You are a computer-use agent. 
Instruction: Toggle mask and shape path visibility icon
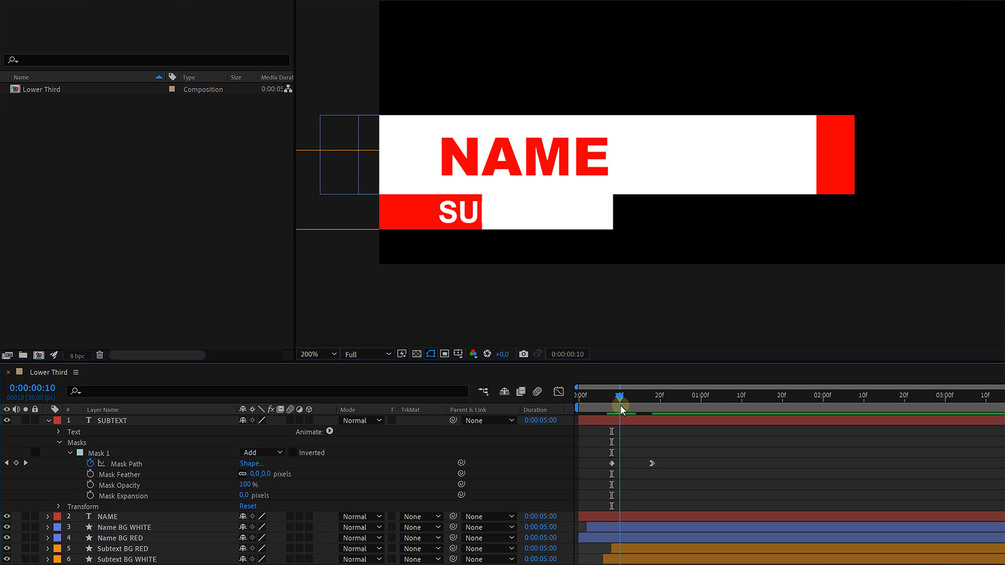[431, 354]
